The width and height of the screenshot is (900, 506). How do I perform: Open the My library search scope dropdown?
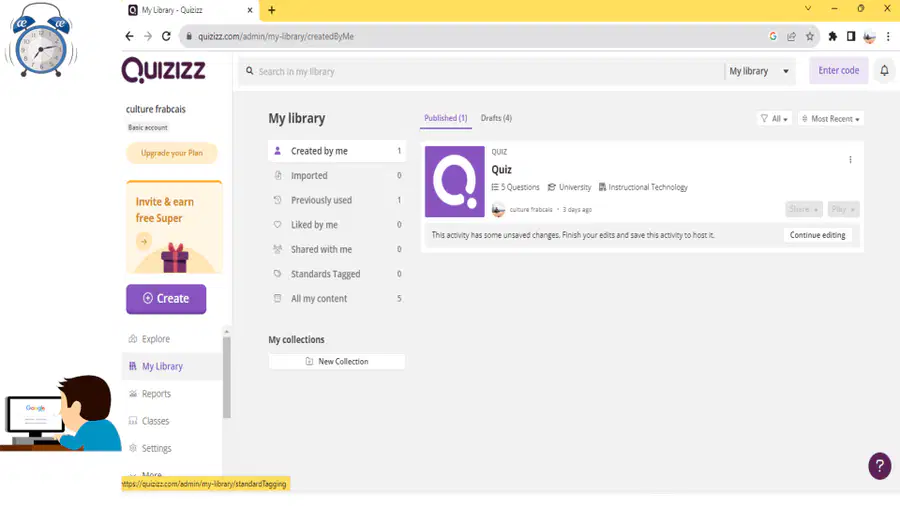[759, 71]
